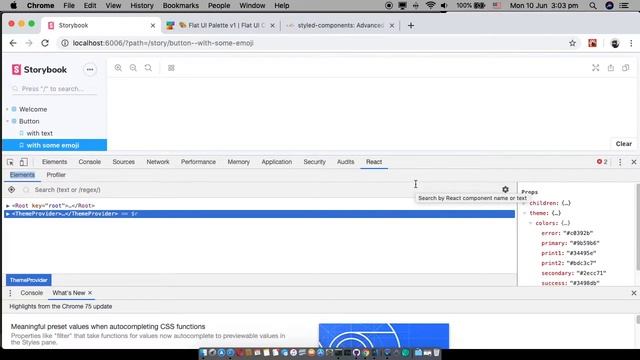The width and height of the screenshot is (640, 360).
Task: Focus the Storybook search box
Action: (54, 89)
